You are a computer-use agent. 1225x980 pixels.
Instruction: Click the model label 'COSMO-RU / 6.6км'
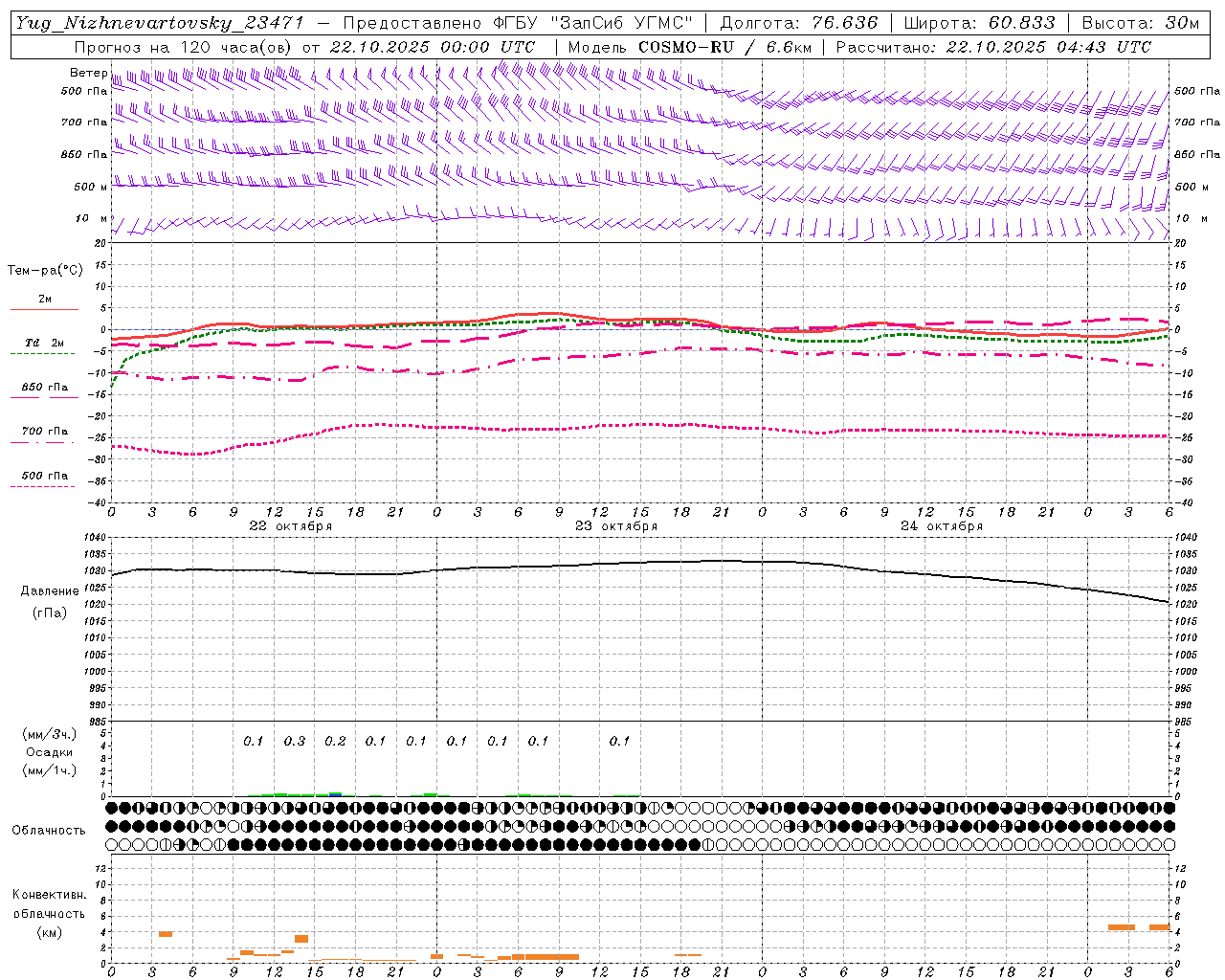click(724, 47)
